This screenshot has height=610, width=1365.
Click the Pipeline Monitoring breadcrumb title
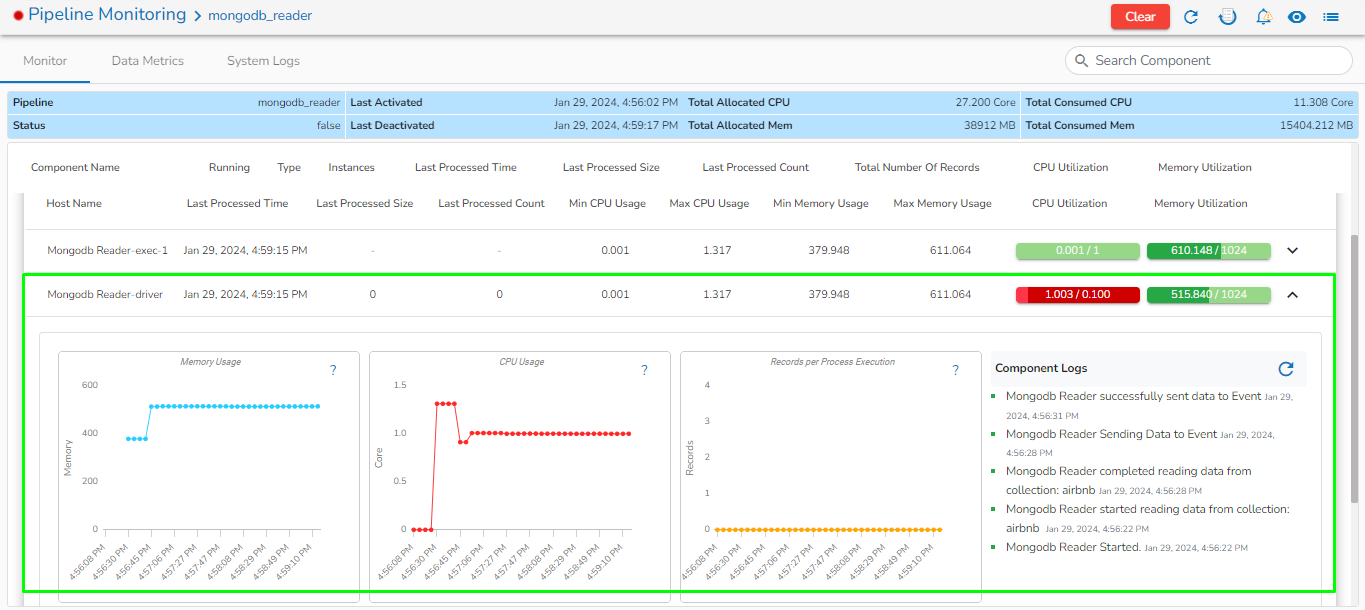107,15
